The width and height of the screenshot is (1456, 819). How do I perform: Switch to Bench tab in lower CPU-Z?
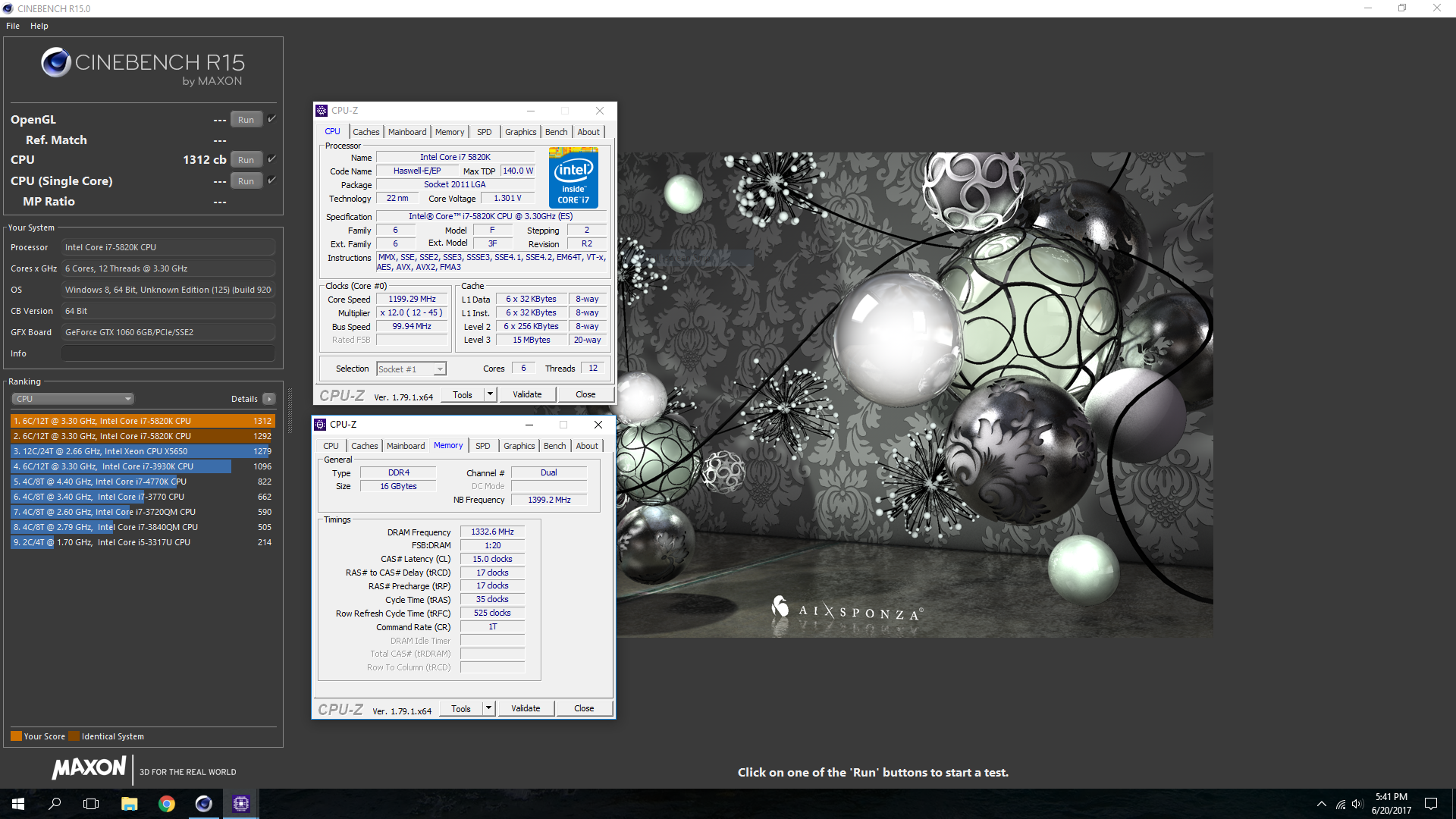[555, 446]
